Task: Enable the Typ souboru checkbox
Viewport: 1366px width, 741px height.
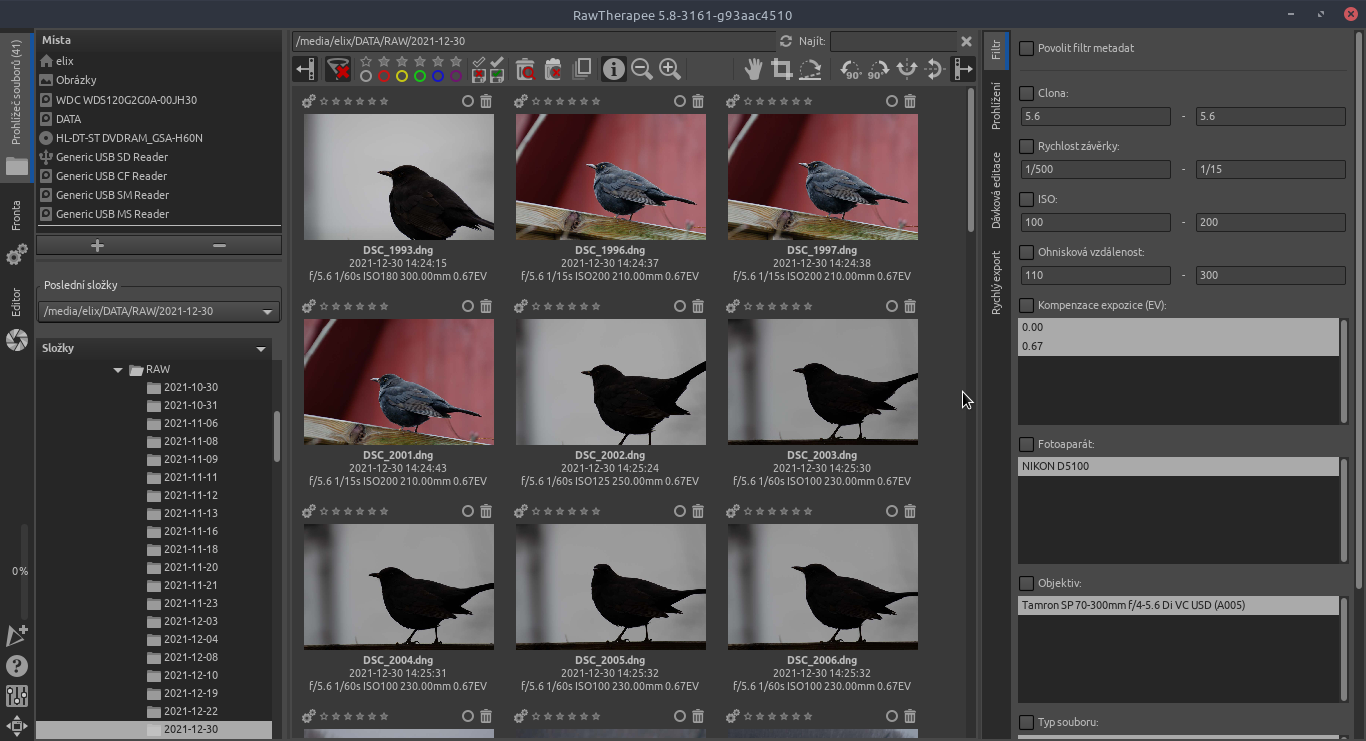Action: (1026, 722)
